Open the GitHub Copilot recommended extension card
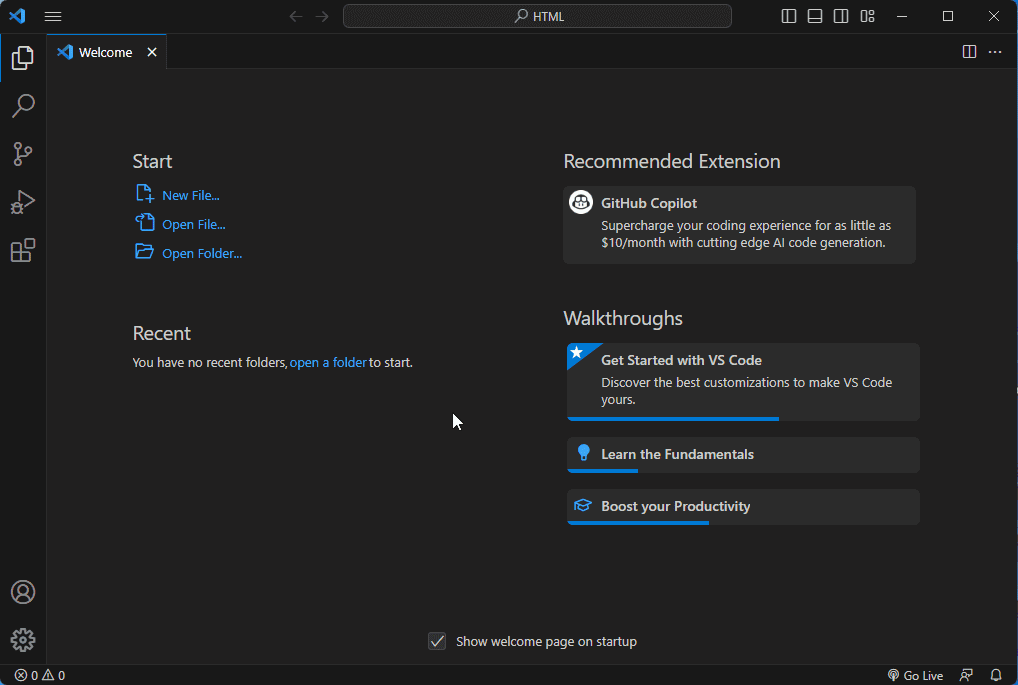 (x=739, y=225)
